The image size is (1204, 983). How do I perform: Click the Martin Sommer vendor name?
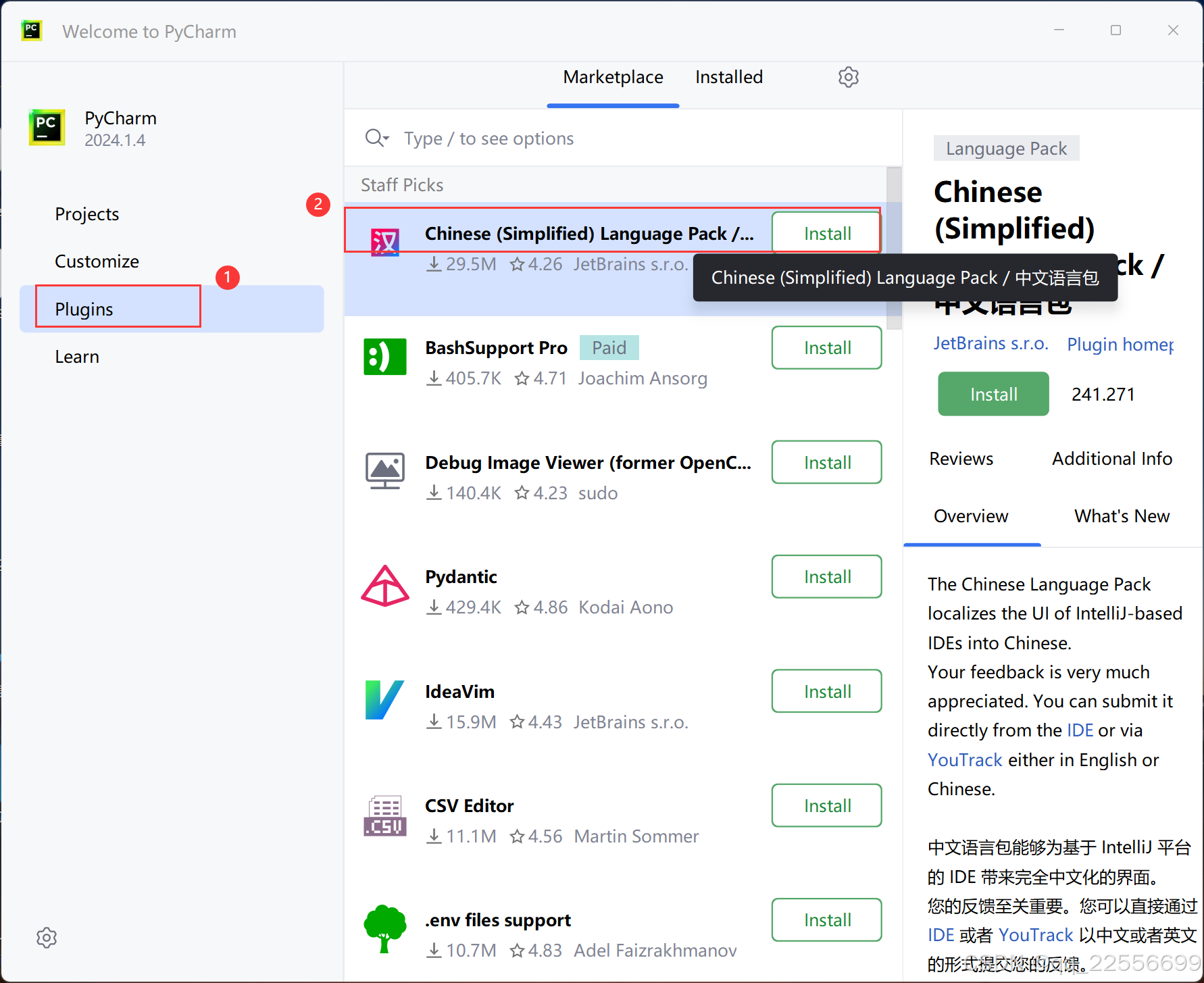[636, 836]
